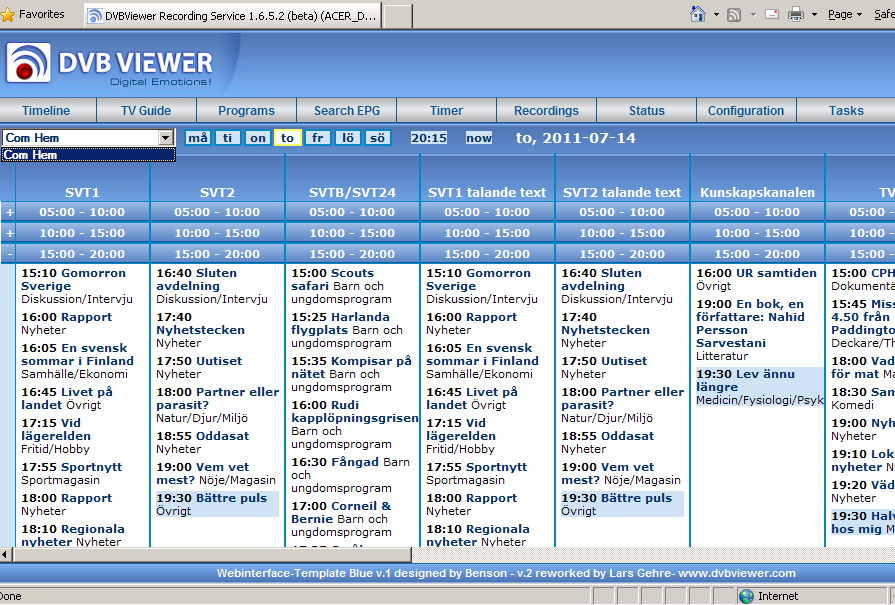
Task: Click the Internet zone globe icon
Action: (x=746, y=596)
